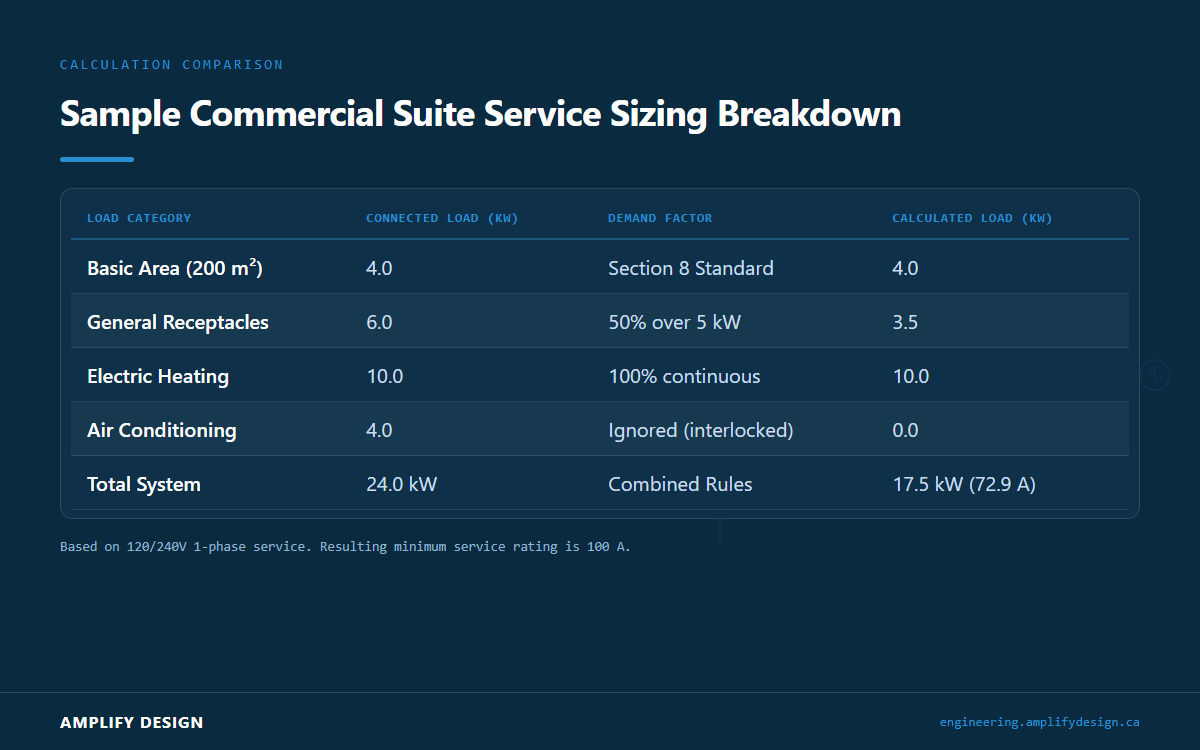The image size is (1200, 750).
Task: Click the footnote about 120/240V 1-phase service
Action: coord(345,547)
